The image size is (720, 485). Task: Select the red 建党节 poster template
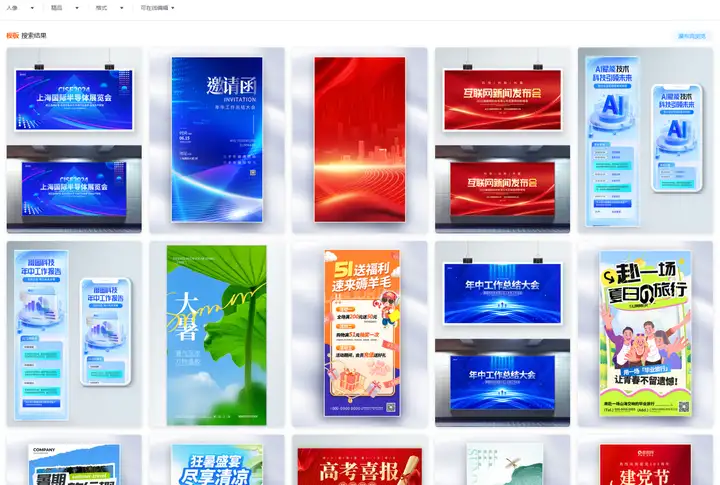[x=645, y=460]
